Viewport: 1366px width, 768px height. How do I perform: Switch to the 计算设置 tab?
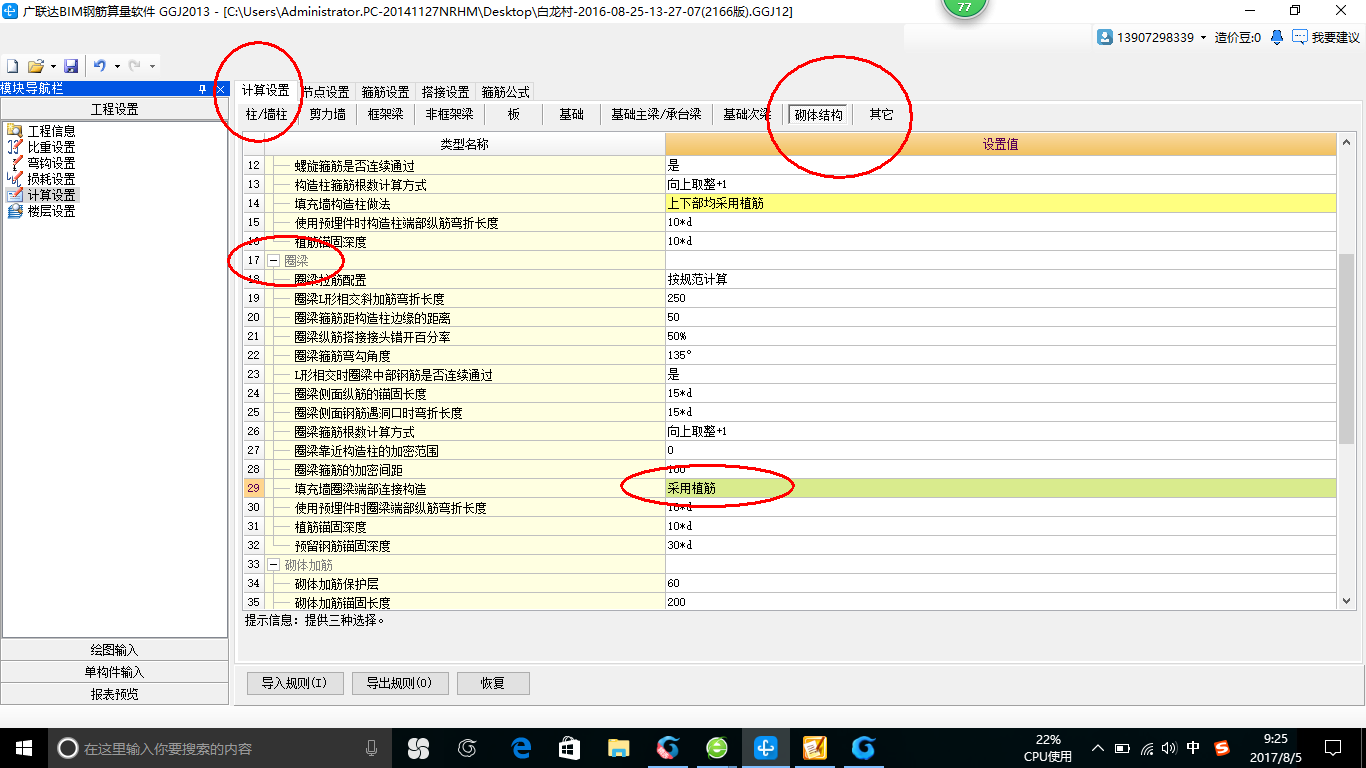pos(265,91)
